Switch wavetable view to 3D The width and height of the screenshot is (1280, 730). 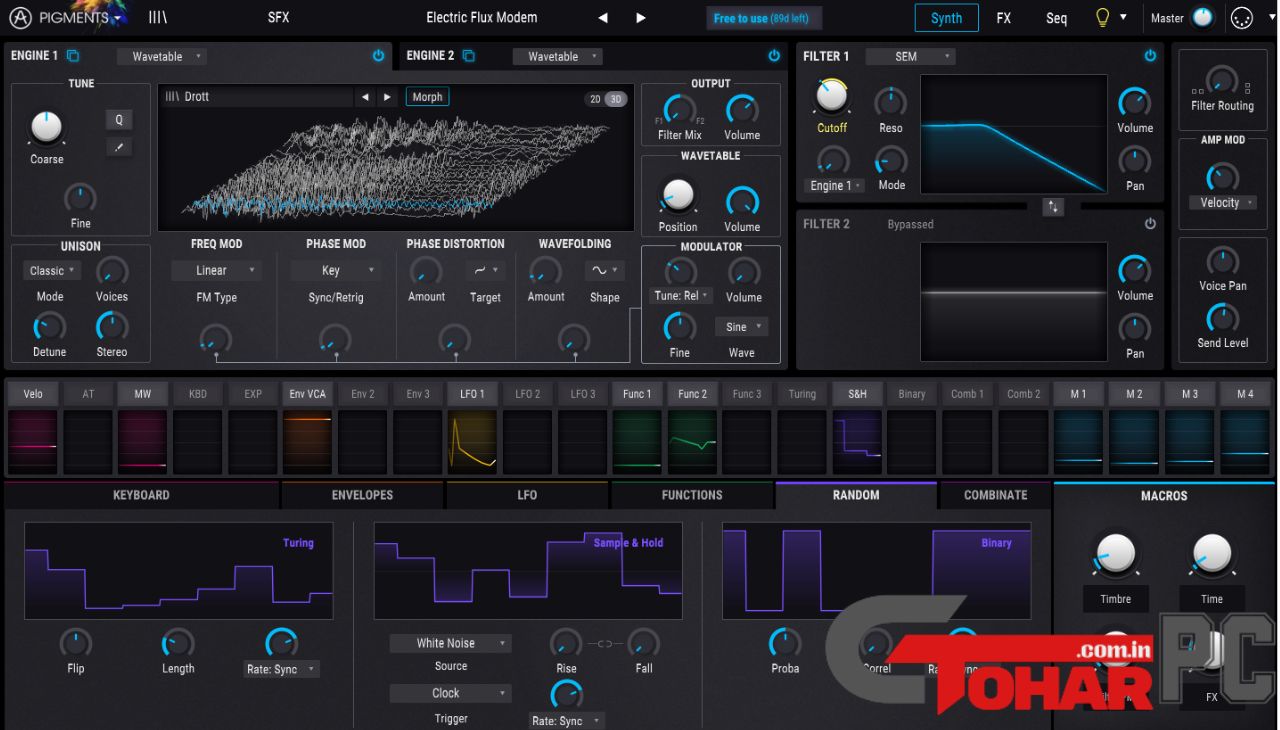point(616,99)
